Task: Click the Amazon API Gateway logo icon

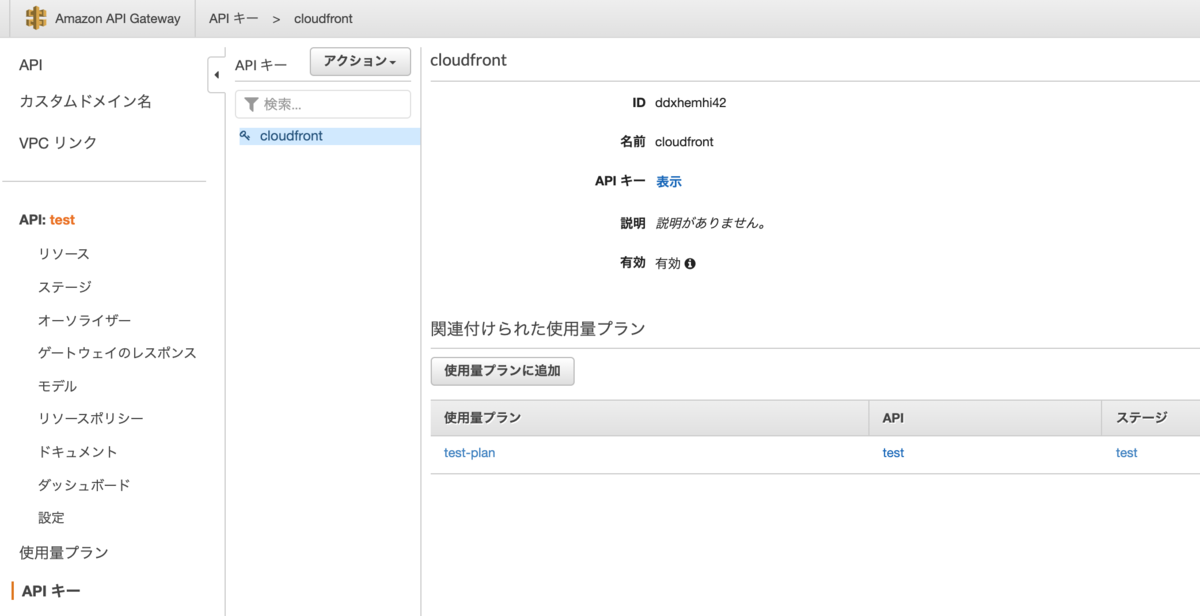Action: (36, 18)
